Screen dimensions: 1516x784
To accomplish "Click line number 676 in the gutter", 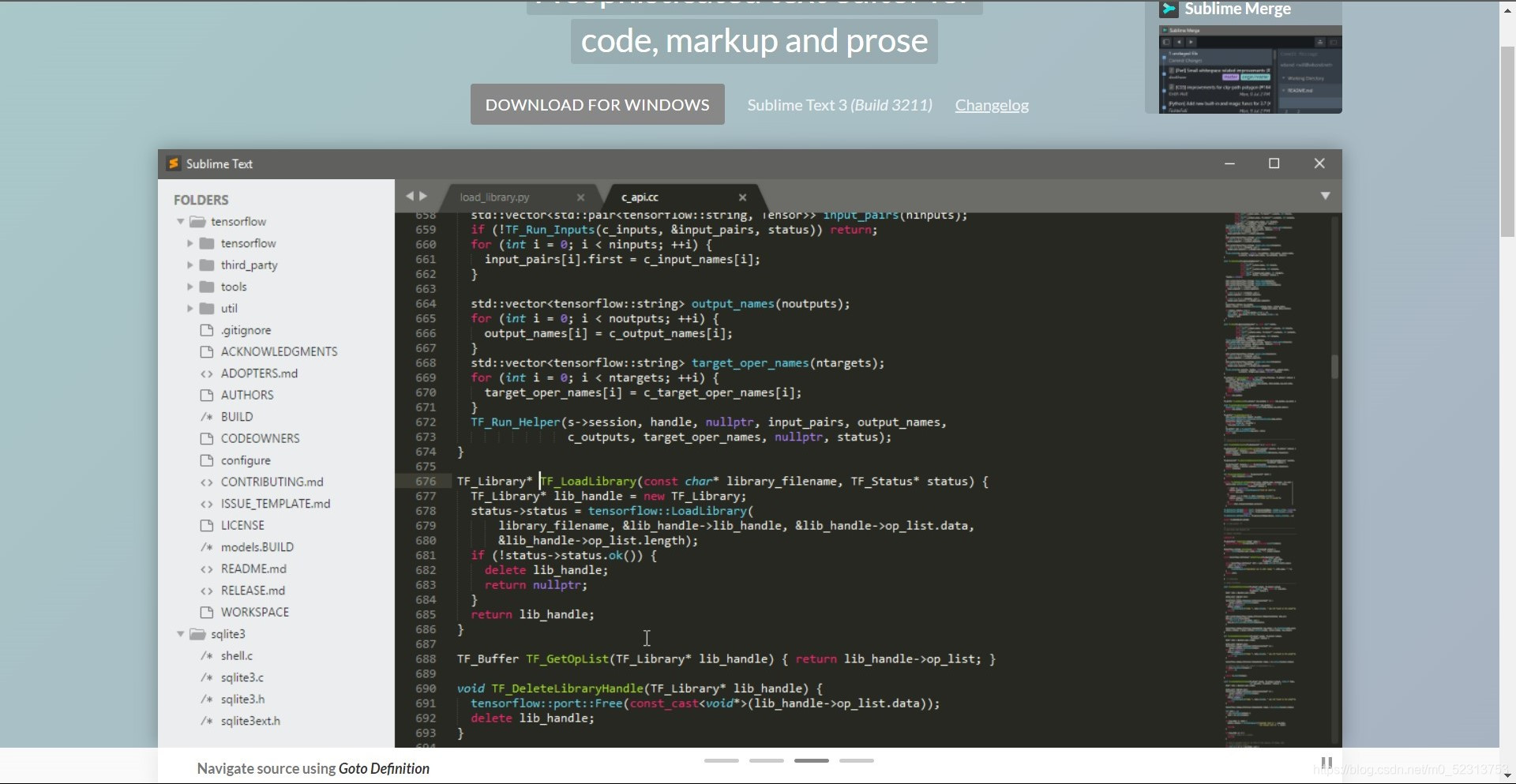I will coord(426,481).
